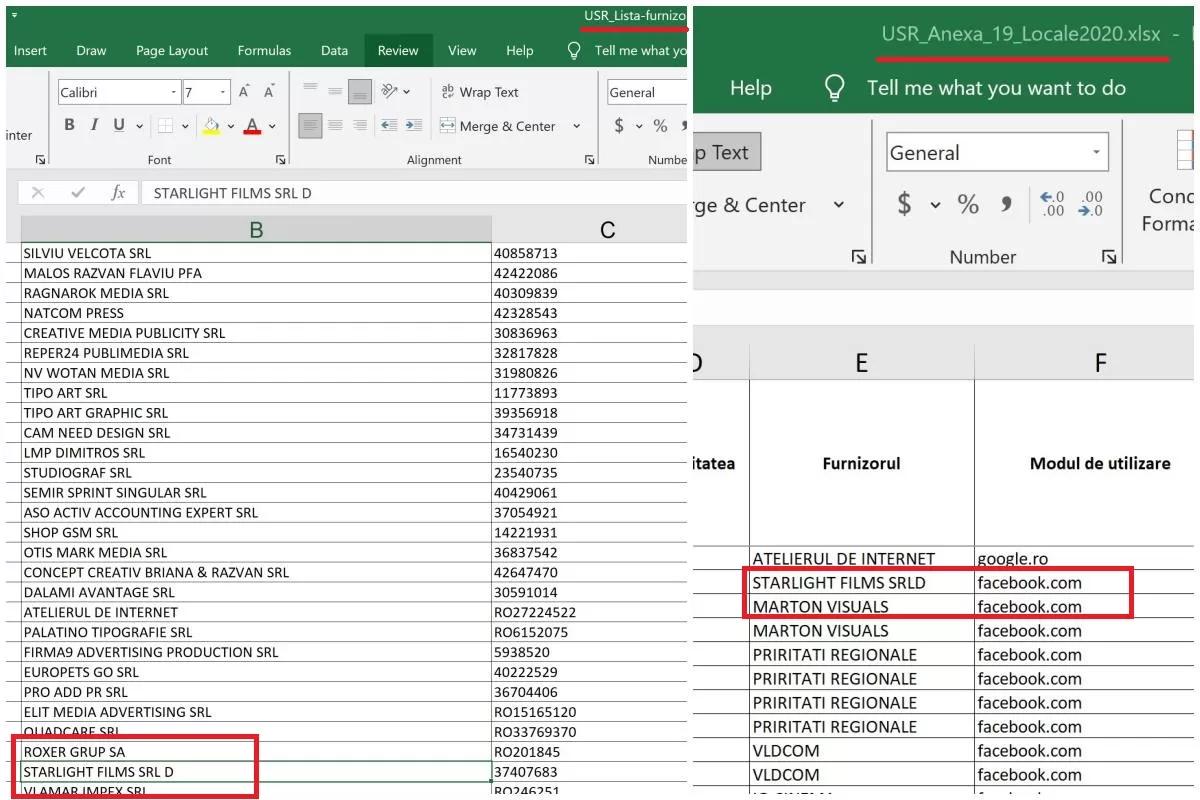Open Merge & Center dropdown arrow in right window

[838, 205]
